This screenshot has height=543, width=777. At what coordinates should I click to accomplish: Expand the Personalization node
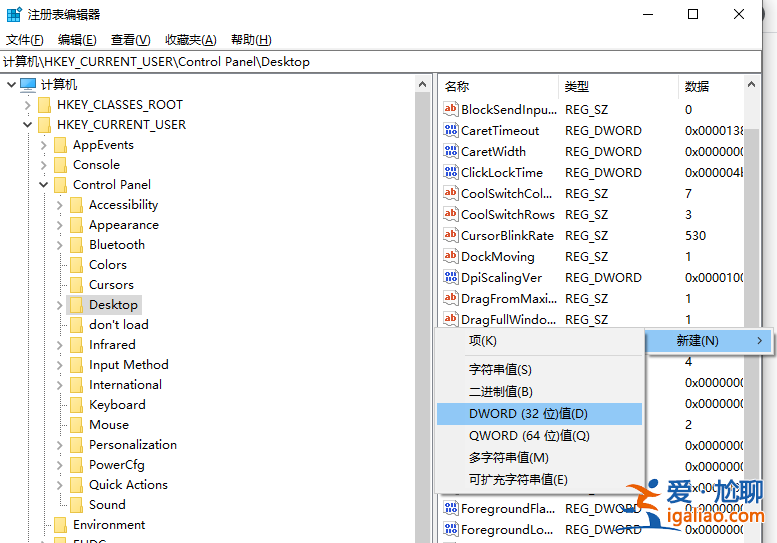tap(59, 445)
